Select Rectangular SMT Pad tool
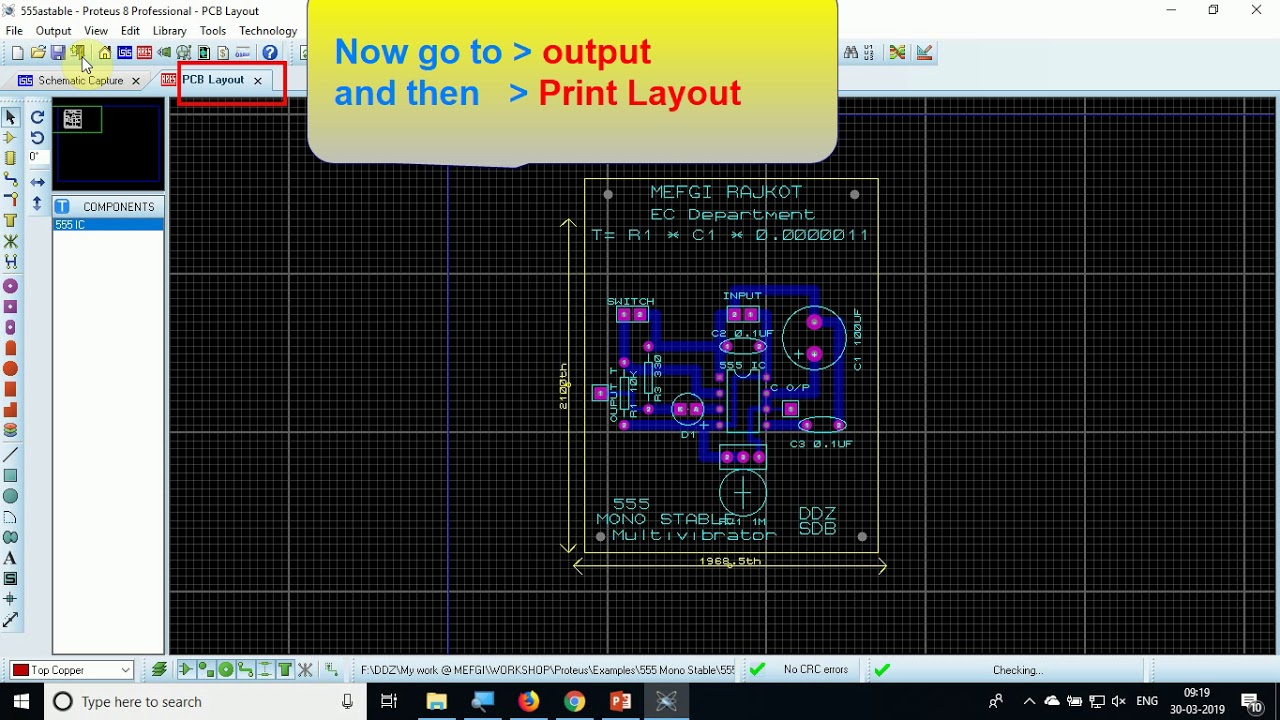The width and height of the screenshot is (1280, 720). (10, 389)
